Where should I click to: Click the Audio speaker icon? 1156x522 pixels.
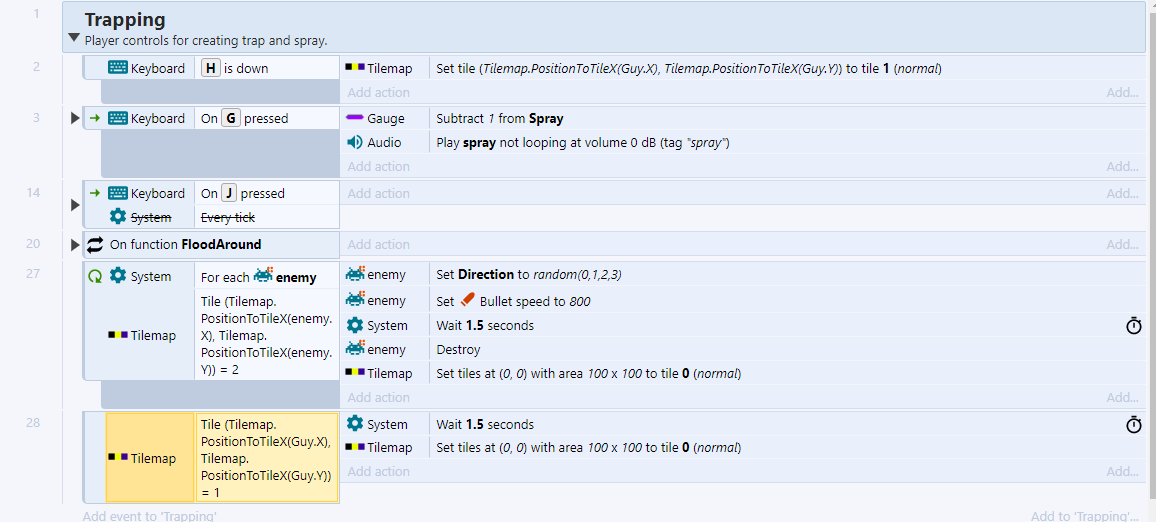coord(355,142)
